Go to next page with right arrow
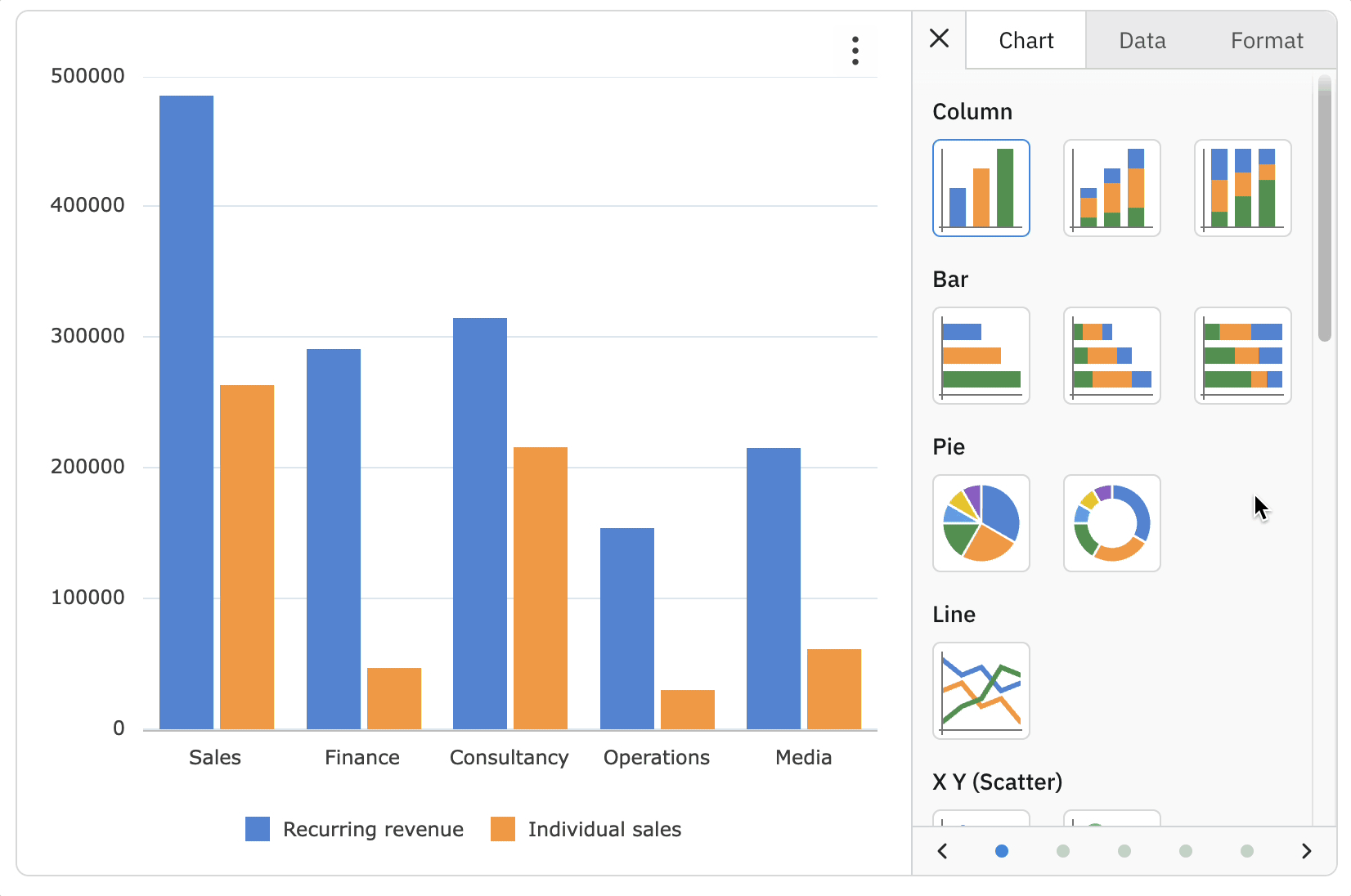This screenshot has height=896, width=1351. 1306,851
